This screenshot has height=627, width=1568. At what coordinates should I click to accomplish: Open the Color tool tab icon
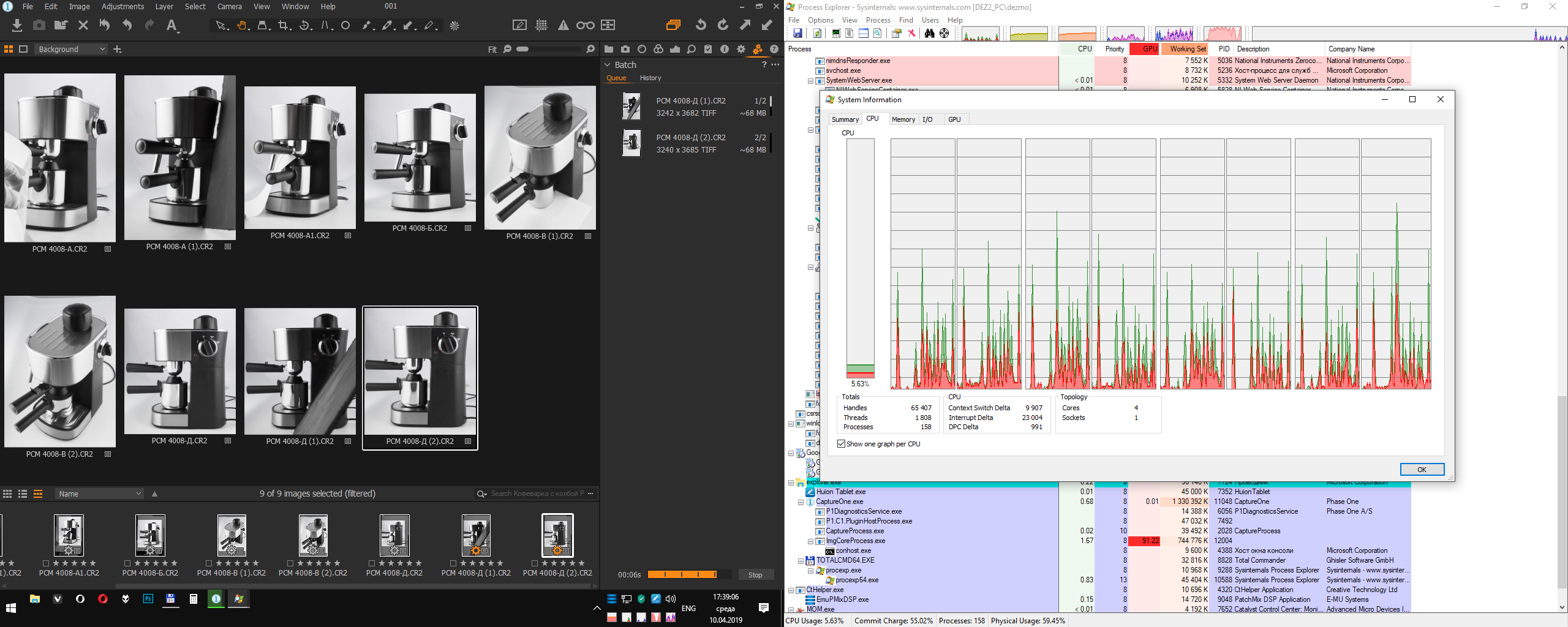(x=658, y=49)
